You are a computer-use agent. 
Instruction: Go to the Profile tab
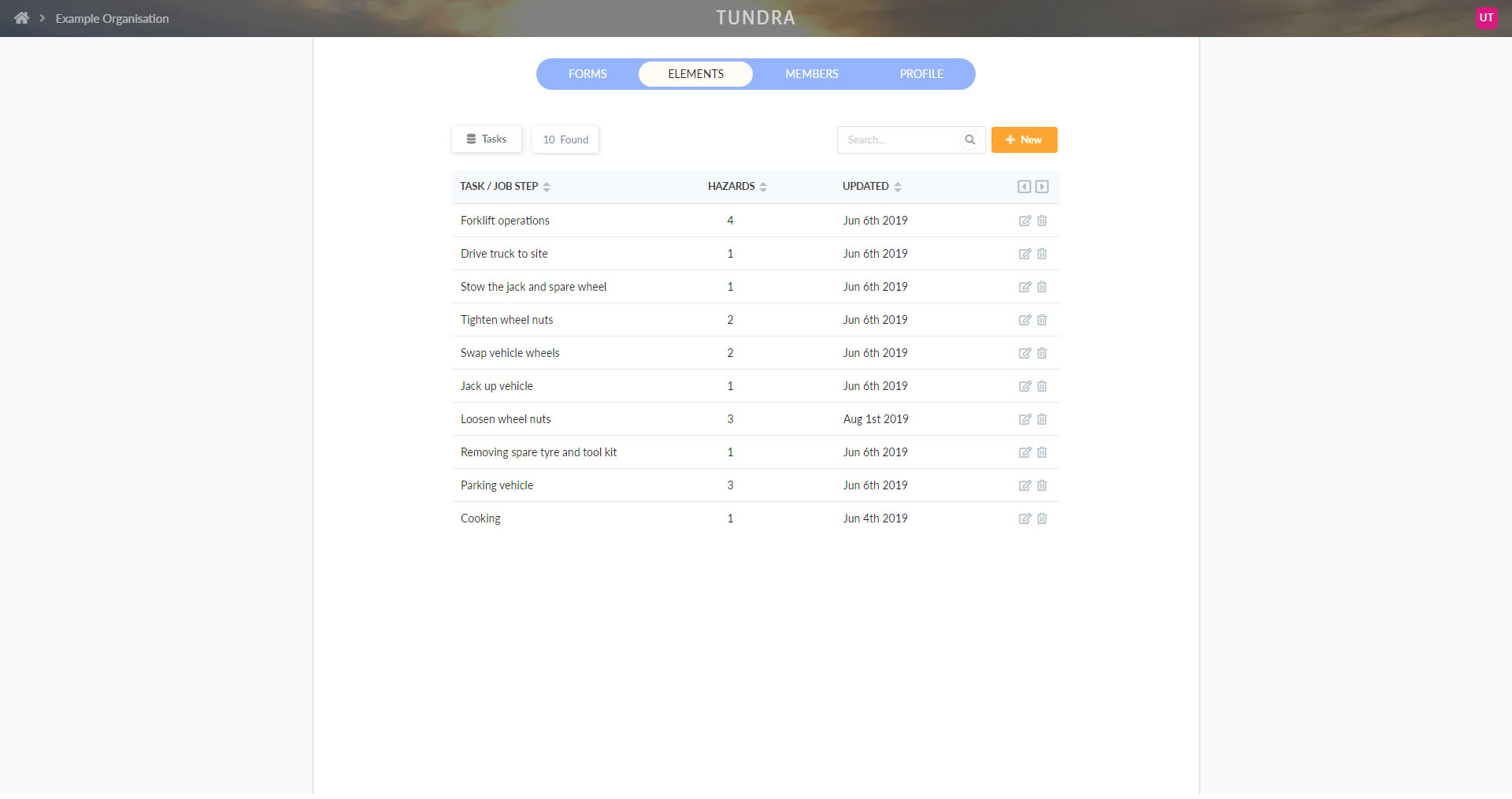point(921,74)
